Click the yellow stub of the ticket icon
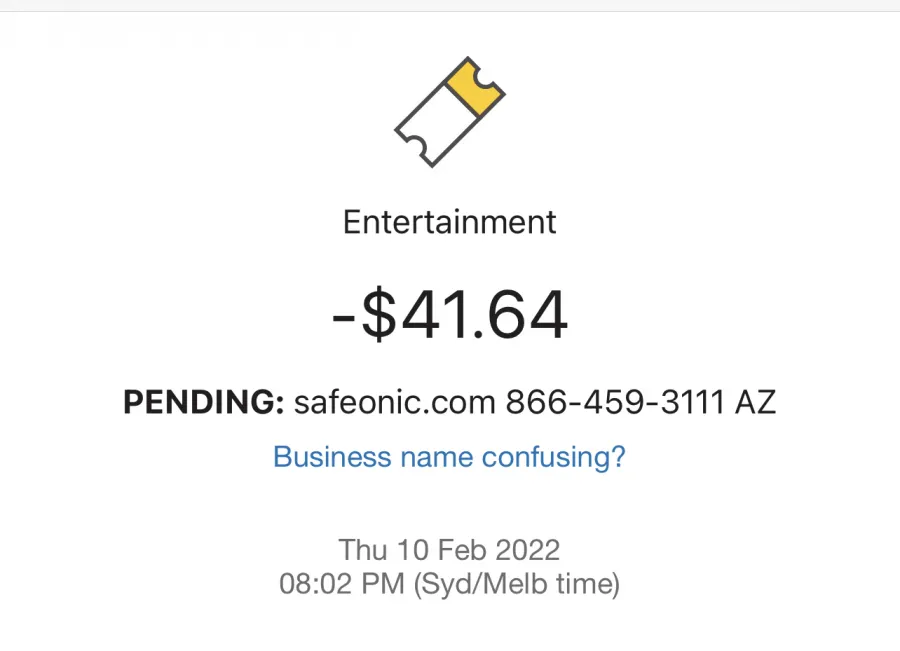 click(x=475, y=88)
